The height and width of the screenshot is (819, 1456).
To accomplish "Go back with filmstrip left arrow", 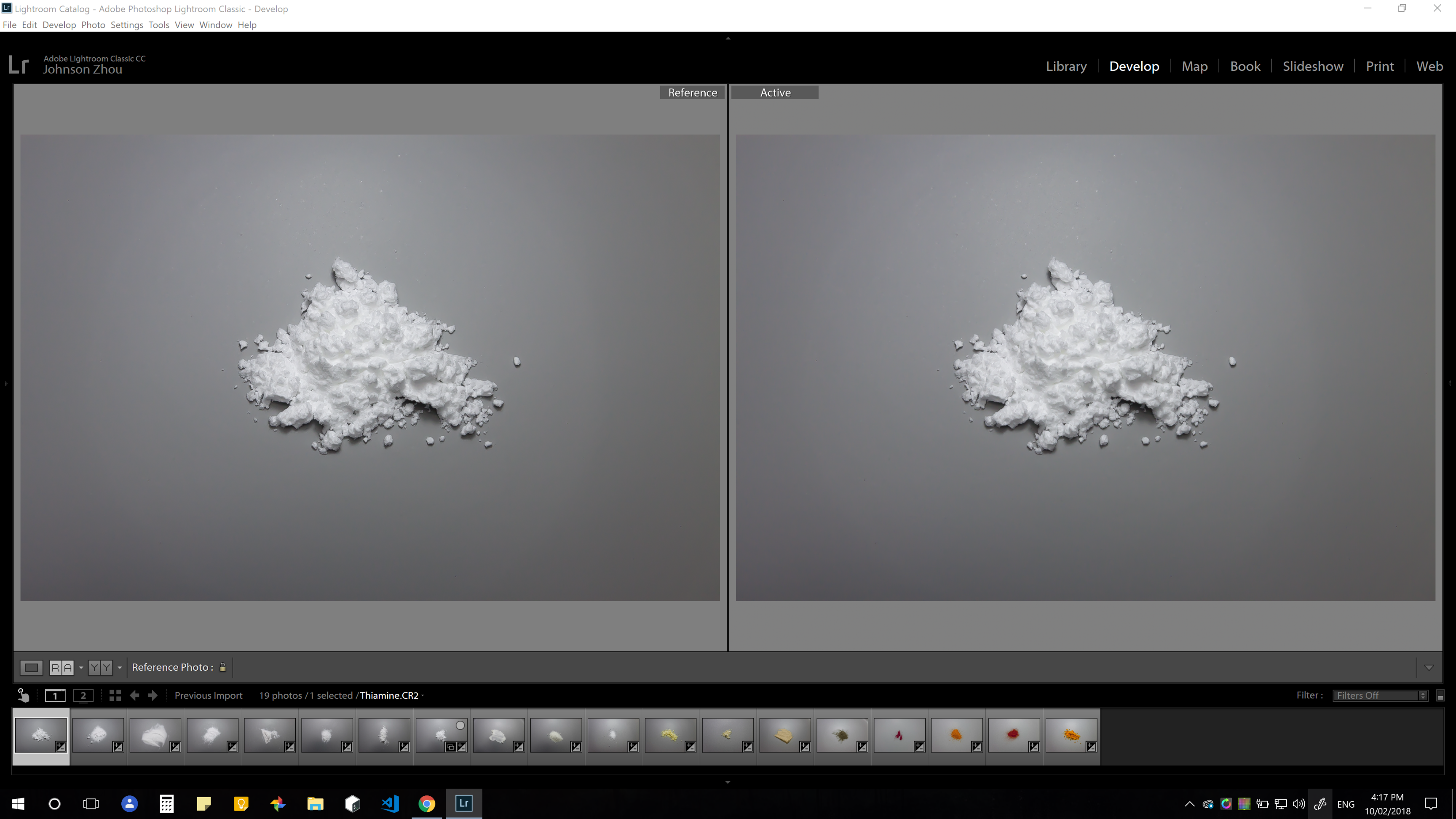I will point(134,695).
